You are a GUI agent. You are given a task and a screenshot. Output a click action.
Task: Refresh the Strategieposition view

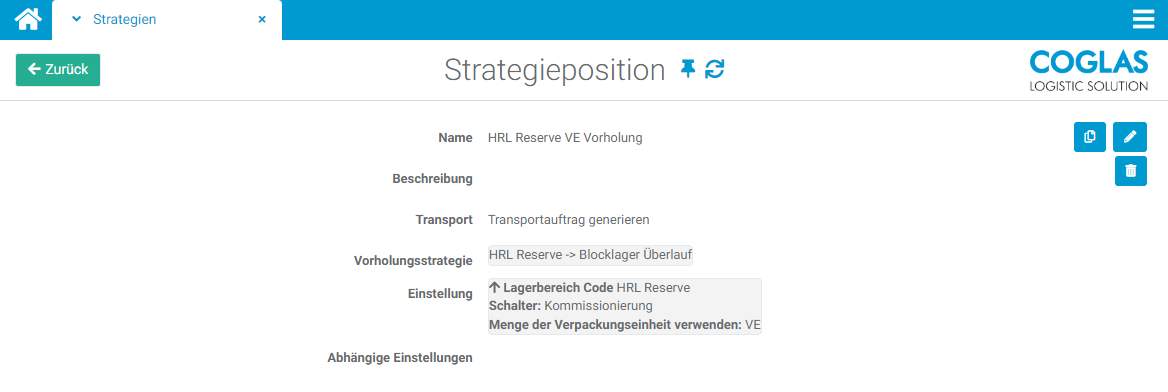(714, 69)
